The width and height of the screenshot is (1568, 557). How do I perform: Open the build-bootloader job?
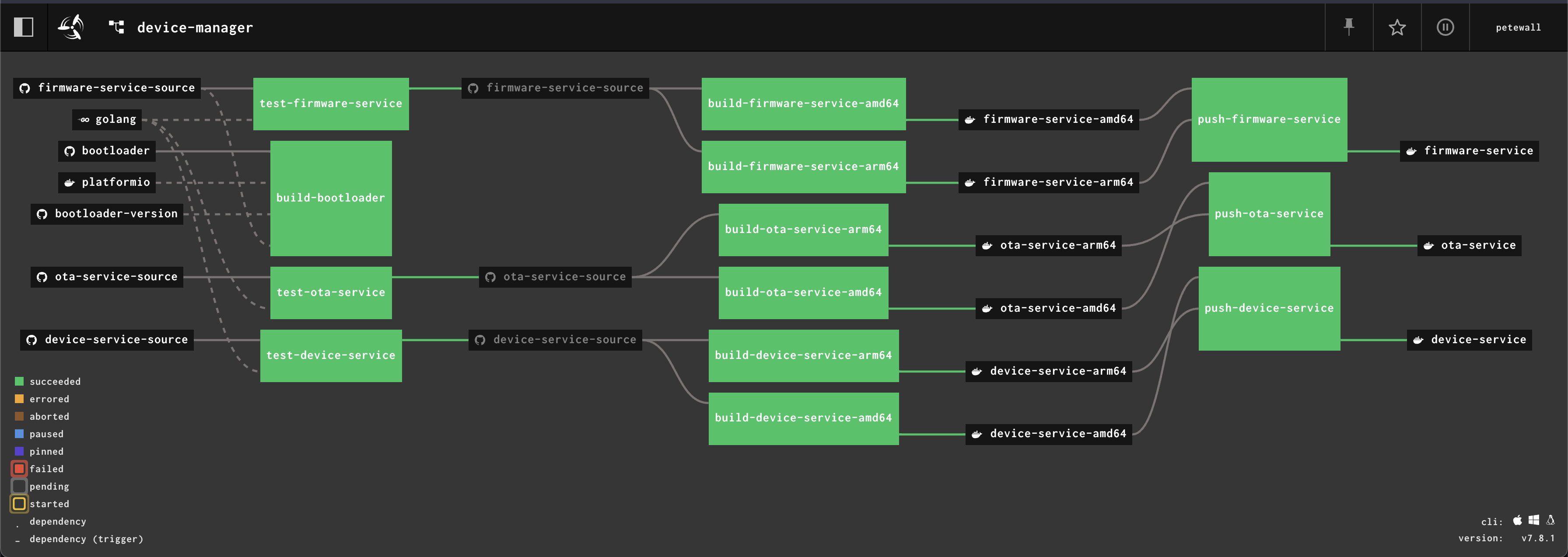tap(330, 198)
